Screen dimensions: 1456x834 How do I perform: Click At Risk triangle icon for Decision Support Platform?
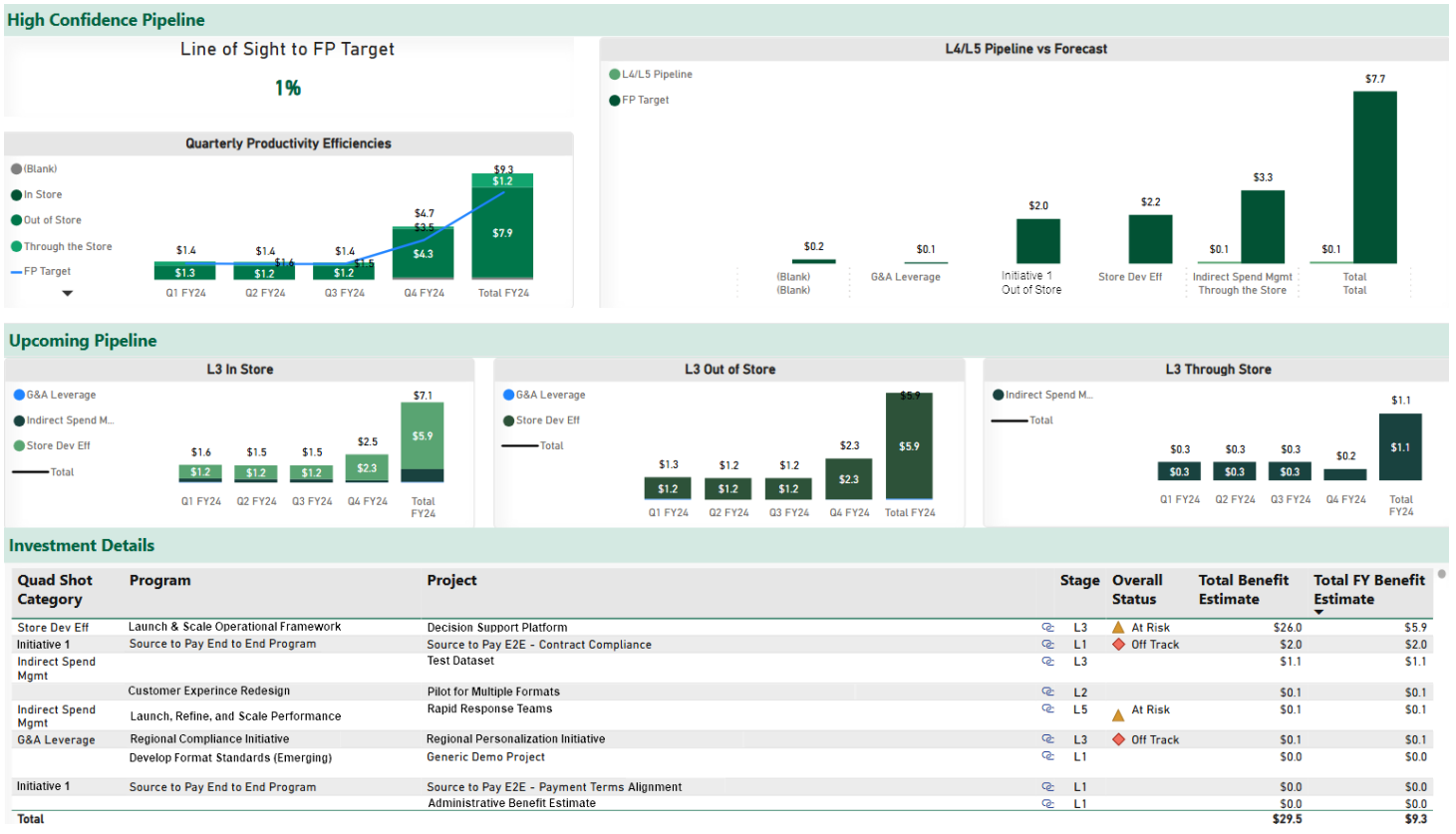click(x=1118, y=628)
